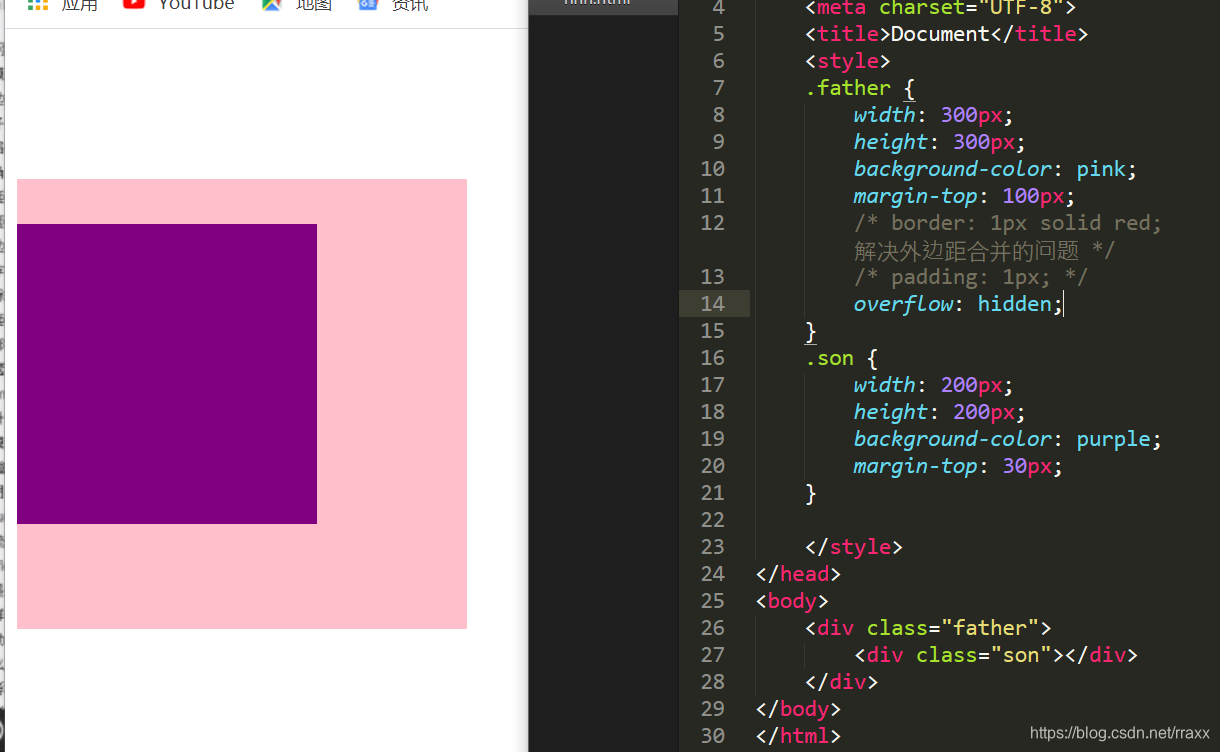Click the opening <body> tag
Screen dimensions: 1220x752
click(x=792, y=601)
